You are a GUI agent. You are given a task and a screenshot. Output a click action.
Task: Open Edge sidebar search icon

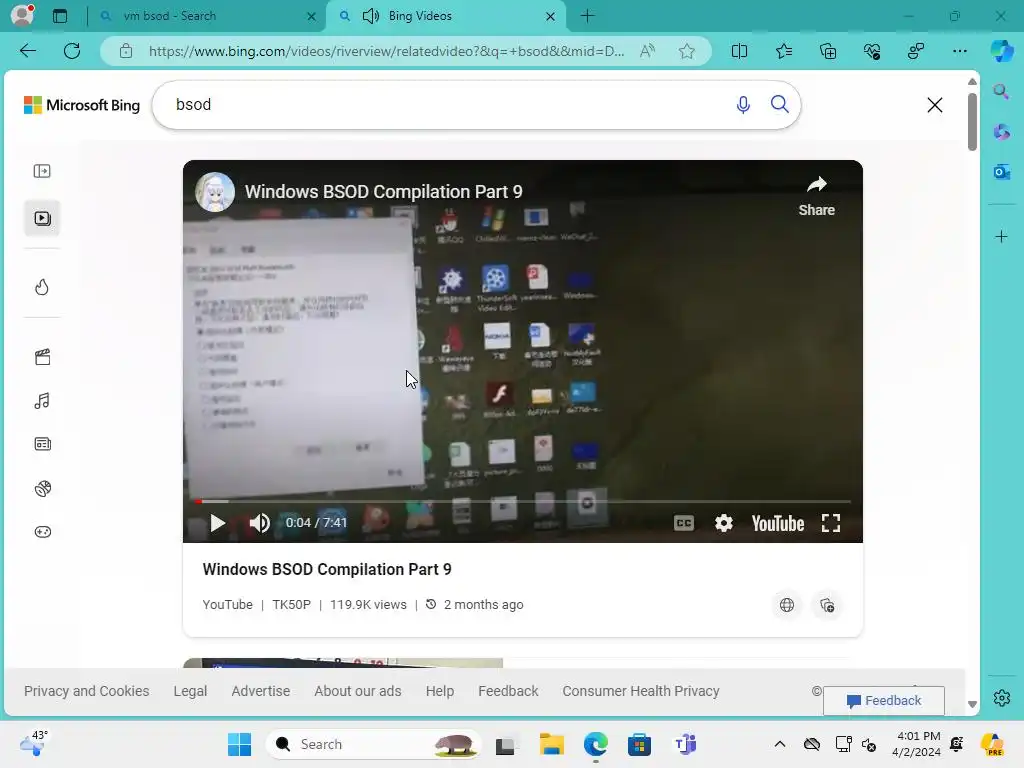click(1001, 91)
